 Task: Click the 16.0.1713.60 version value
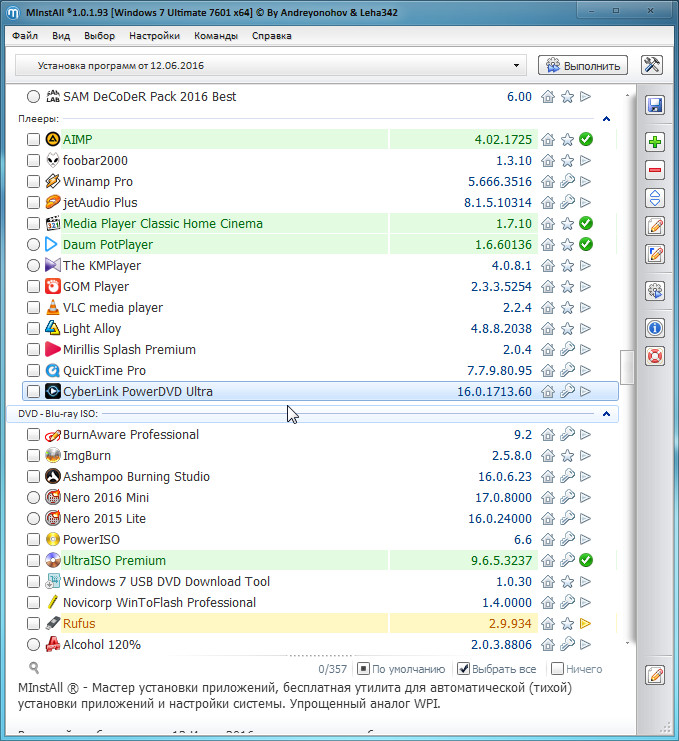pyautogui.click(x=494, y=392)
